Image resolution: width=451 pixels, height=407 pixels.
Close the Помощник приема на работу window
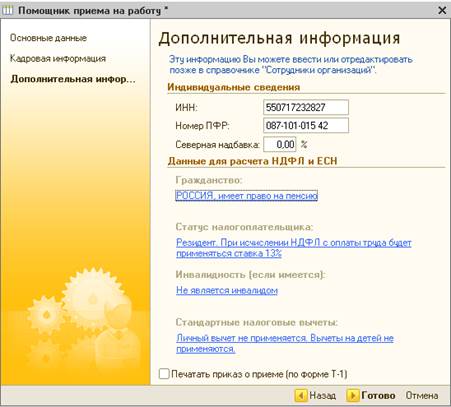click(442, 10)
